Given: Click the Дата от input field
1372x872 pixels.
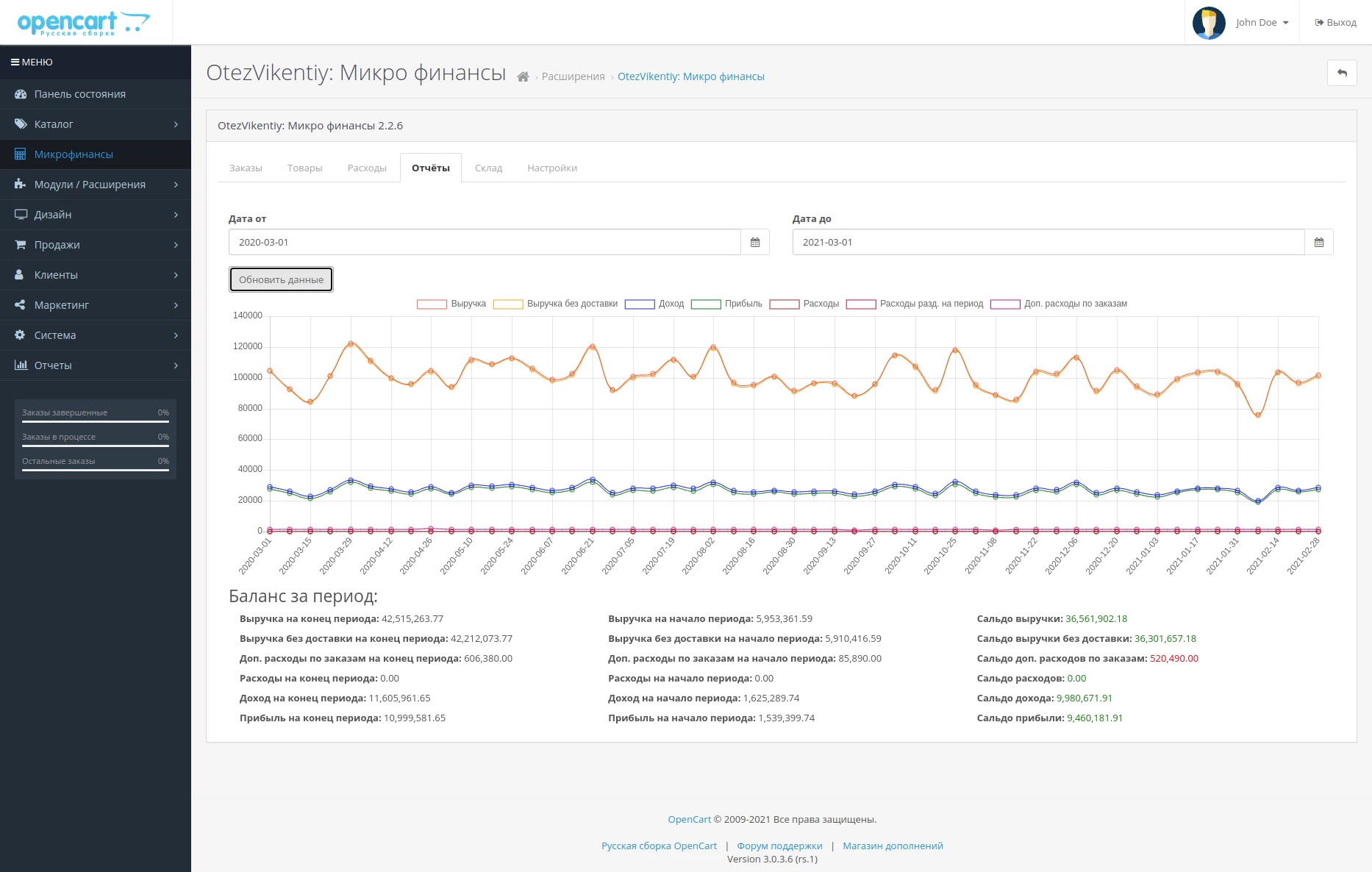Looking at the screenshot, I should click(x=485, y=242).
